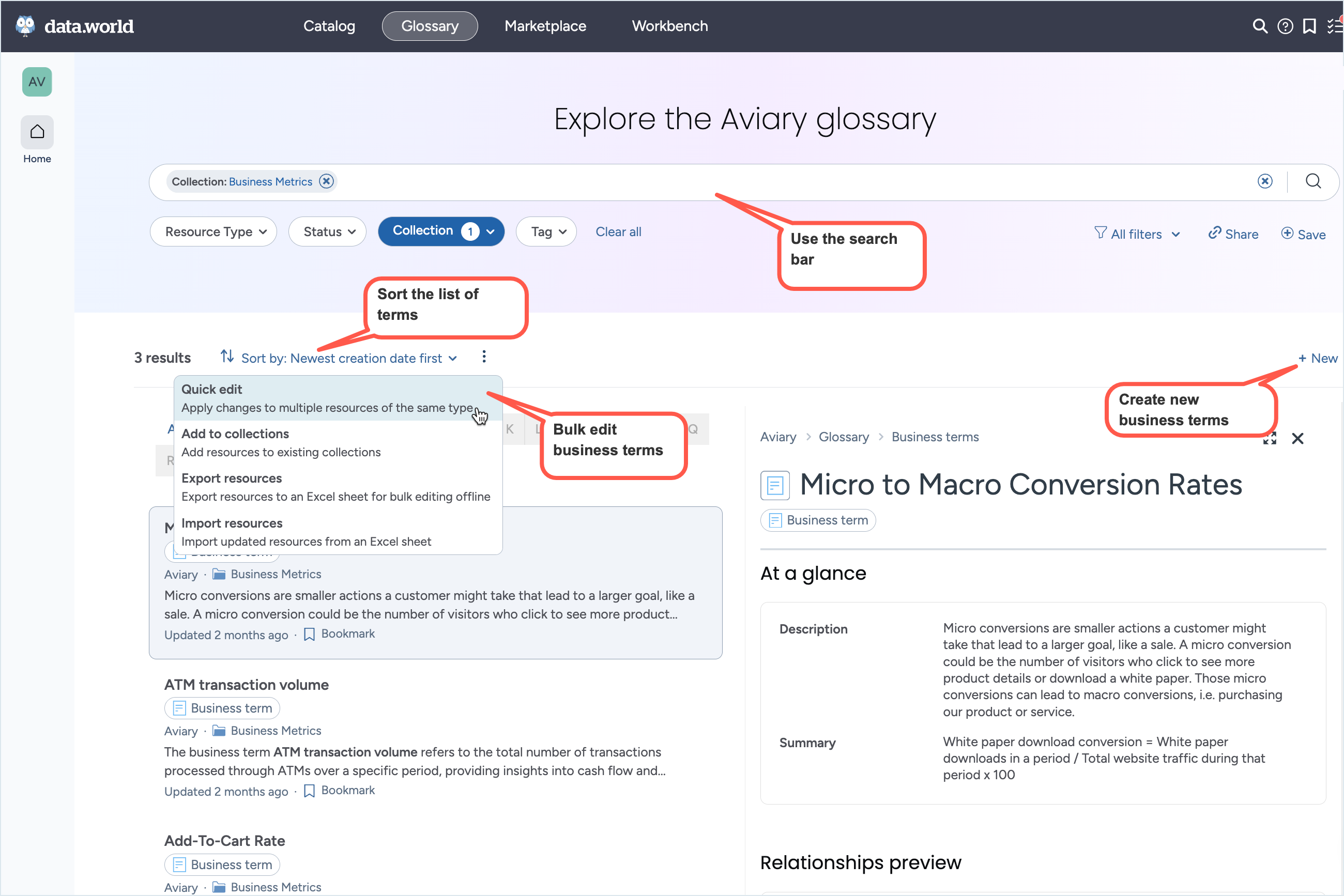This screenshot has height=896, width=1344.
Task: Bookmark the ATM transaction volume term
Action: [340, 790]
